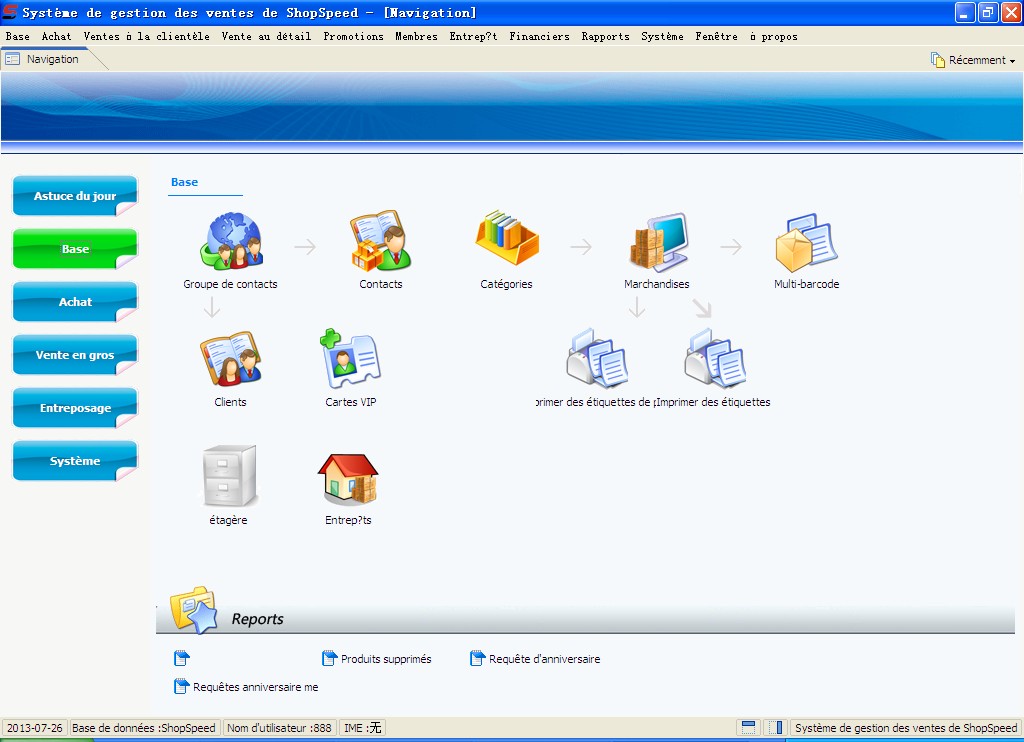Click the Marchandises label
This screenshot has height=742, width=1024.
coord(657,284)
